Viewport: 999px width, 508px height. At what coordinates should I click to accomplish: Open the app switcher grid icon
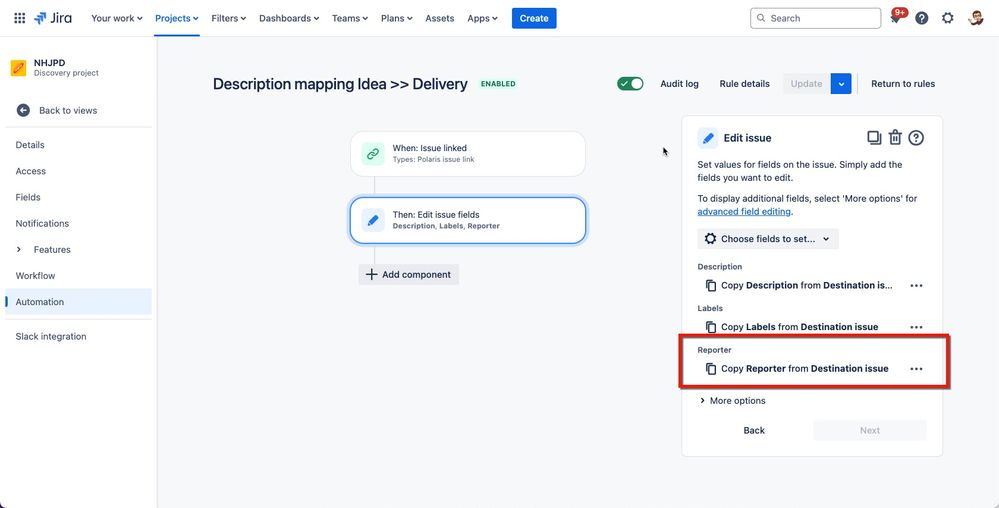coord(20,18)
